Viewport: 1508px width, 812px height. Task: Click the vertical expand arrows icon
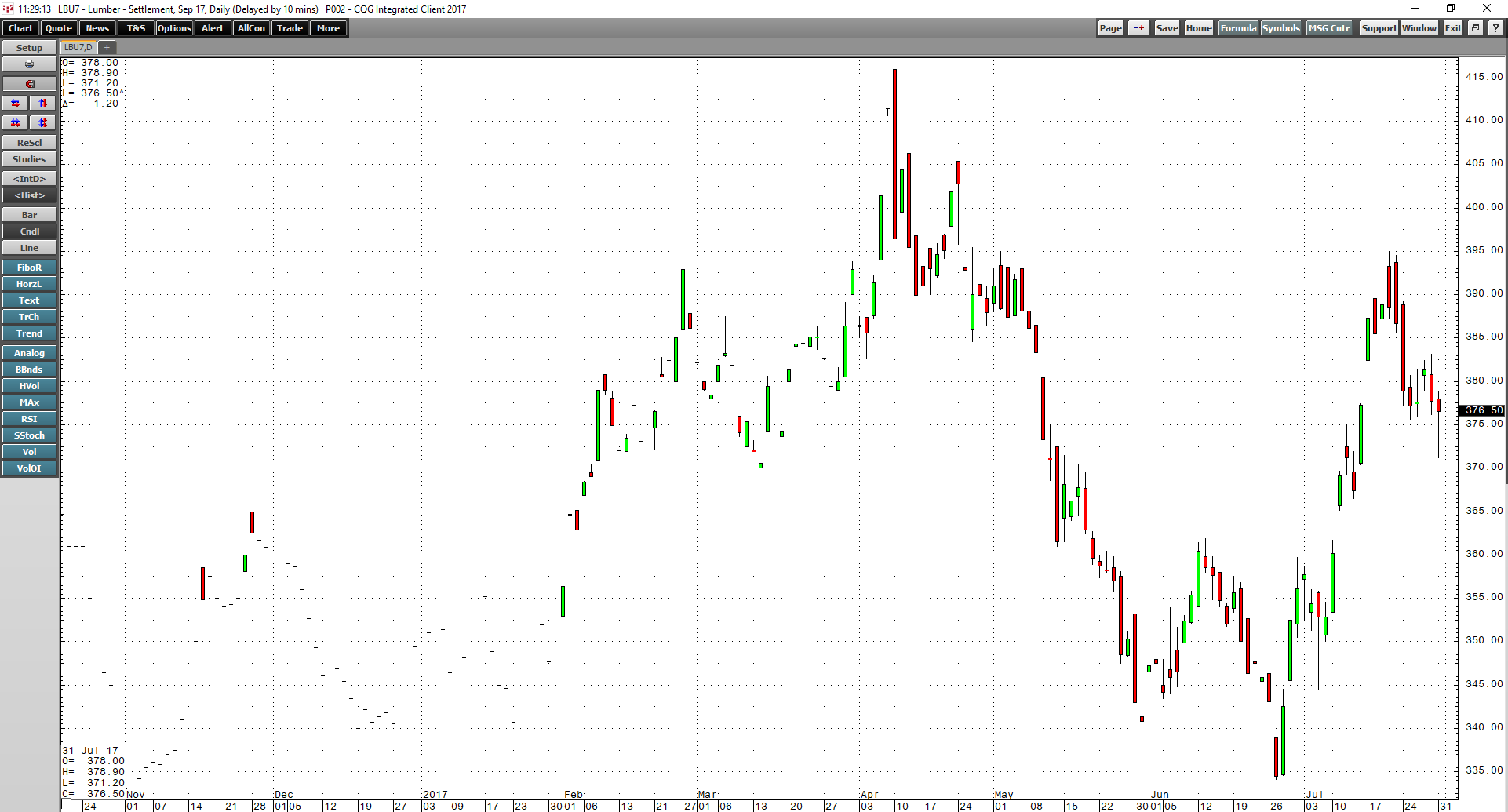[x=43, y=104]
